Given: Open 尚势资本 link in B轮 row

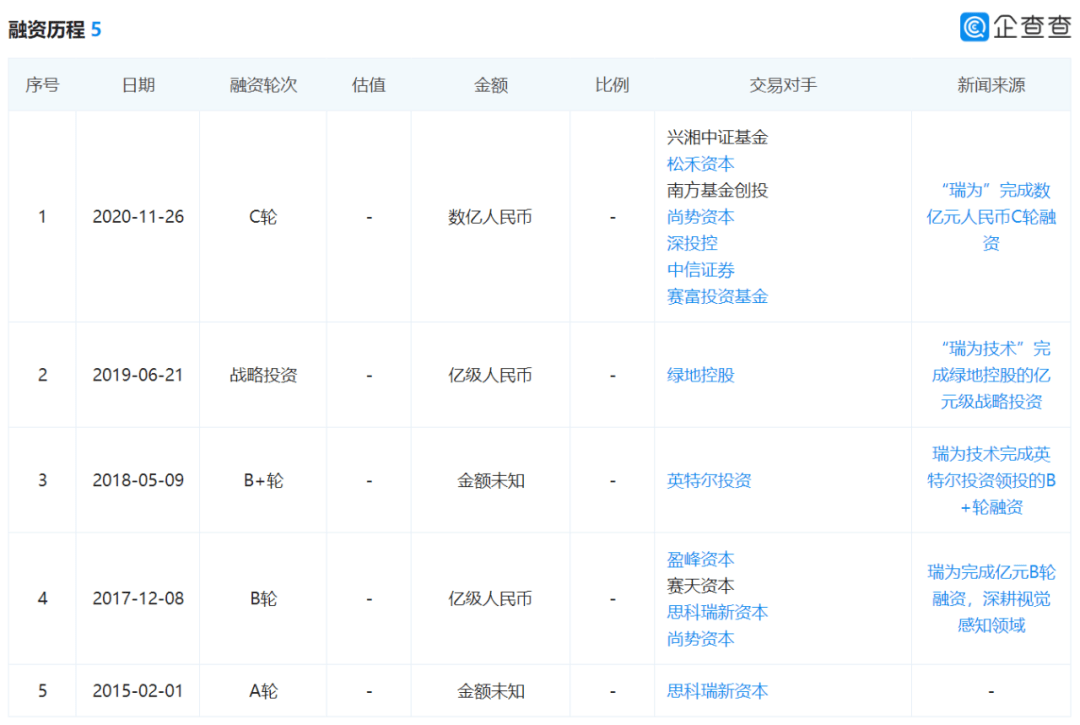Looking at the screenshot, I should pyautogui.click(x=700, y=639).
